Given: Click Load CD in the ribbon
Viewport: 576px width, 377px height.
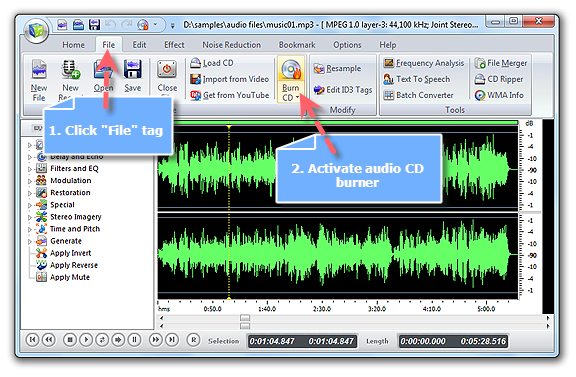Looking at the screenshot, I should click(x=212, y=63).
